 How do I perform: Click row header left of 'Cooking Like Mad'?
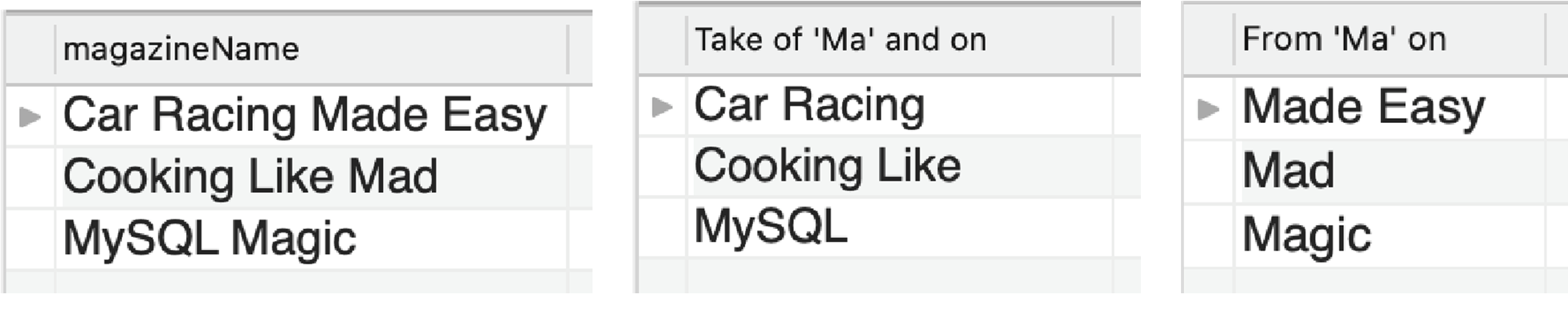point(30,177)
